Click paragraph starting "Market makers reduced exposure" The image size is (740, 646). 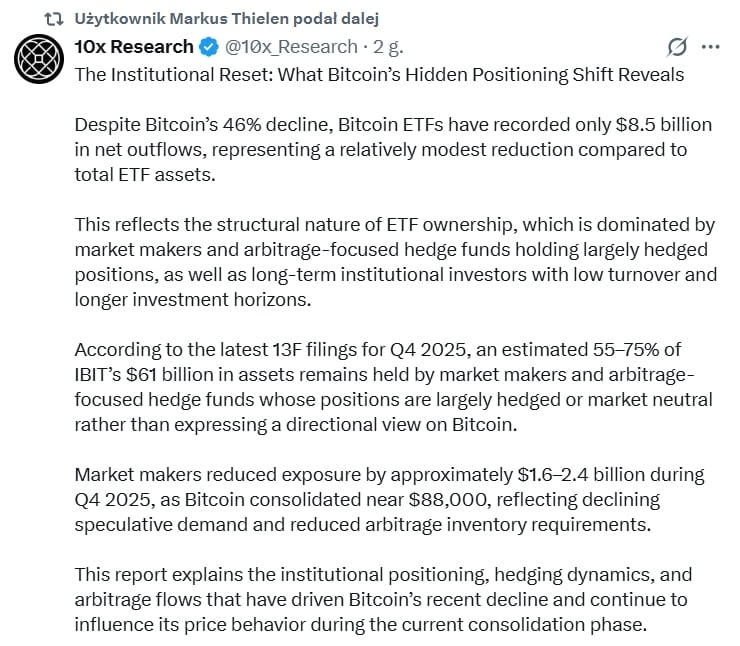point(390,498)
